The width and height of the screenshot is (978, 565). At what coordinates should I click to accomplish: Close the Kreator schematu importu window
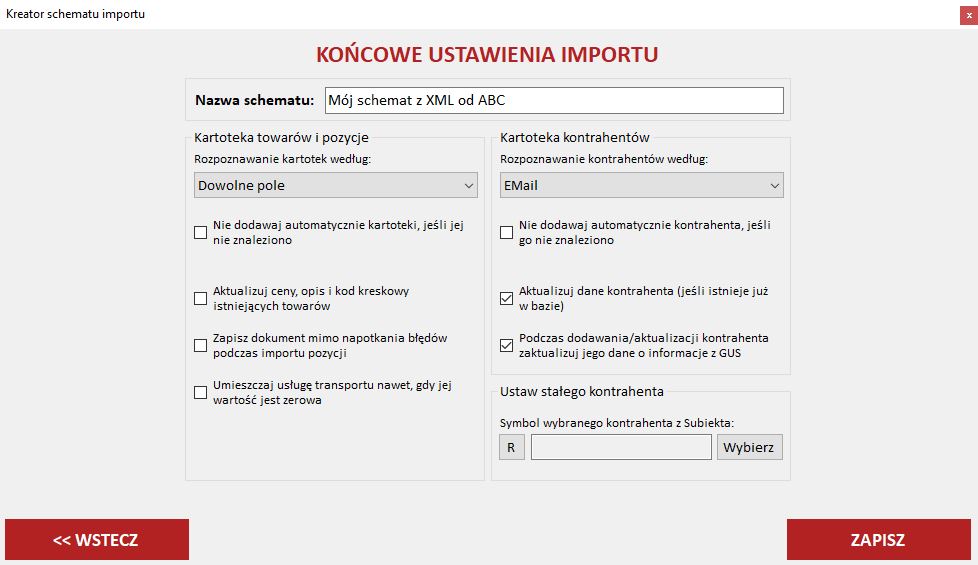tap(968, 15)
